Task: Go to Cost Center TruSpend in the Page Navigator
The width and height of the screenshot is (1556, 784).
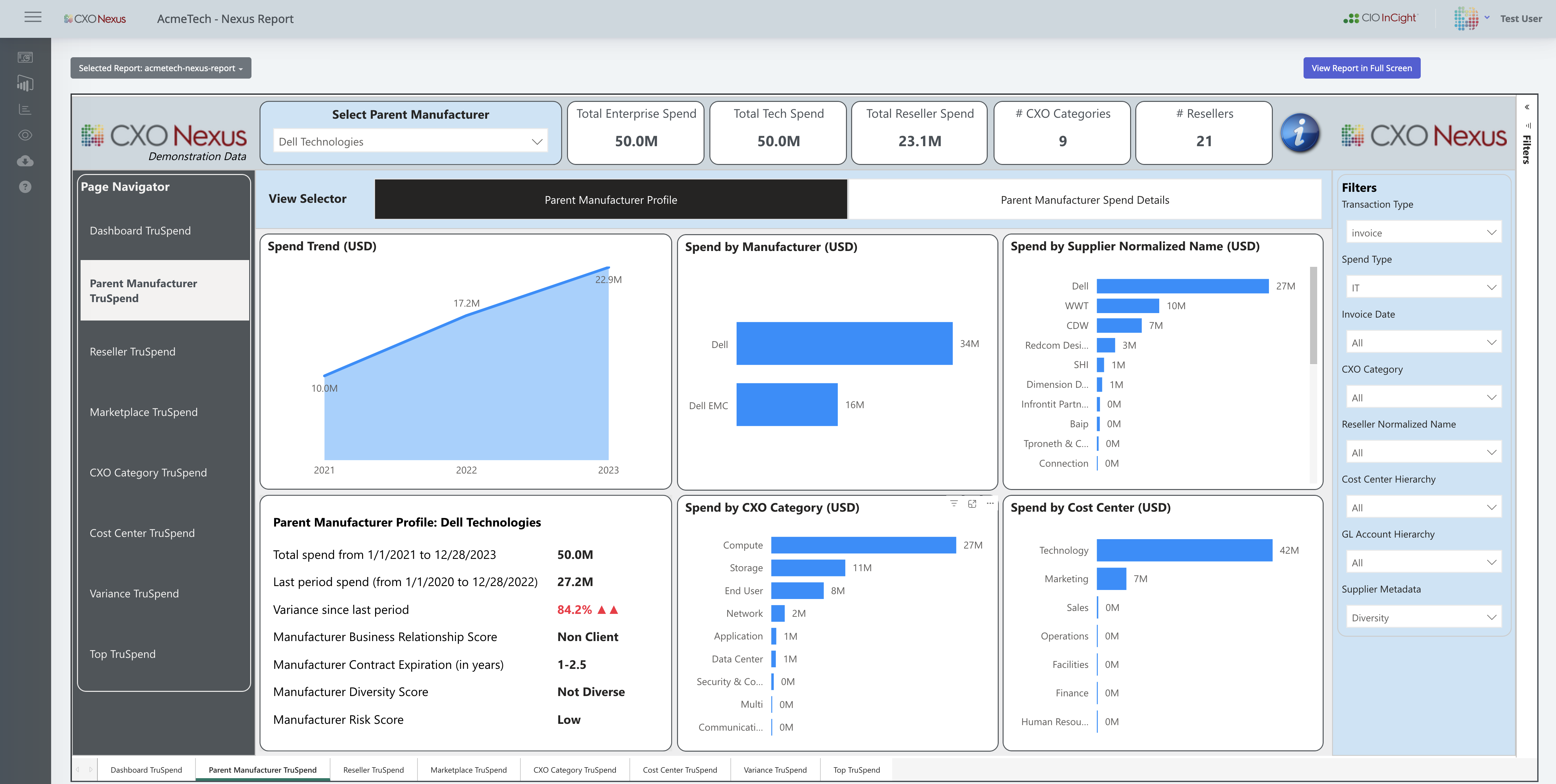Action: pyautogui.click(x=164, y=532)
